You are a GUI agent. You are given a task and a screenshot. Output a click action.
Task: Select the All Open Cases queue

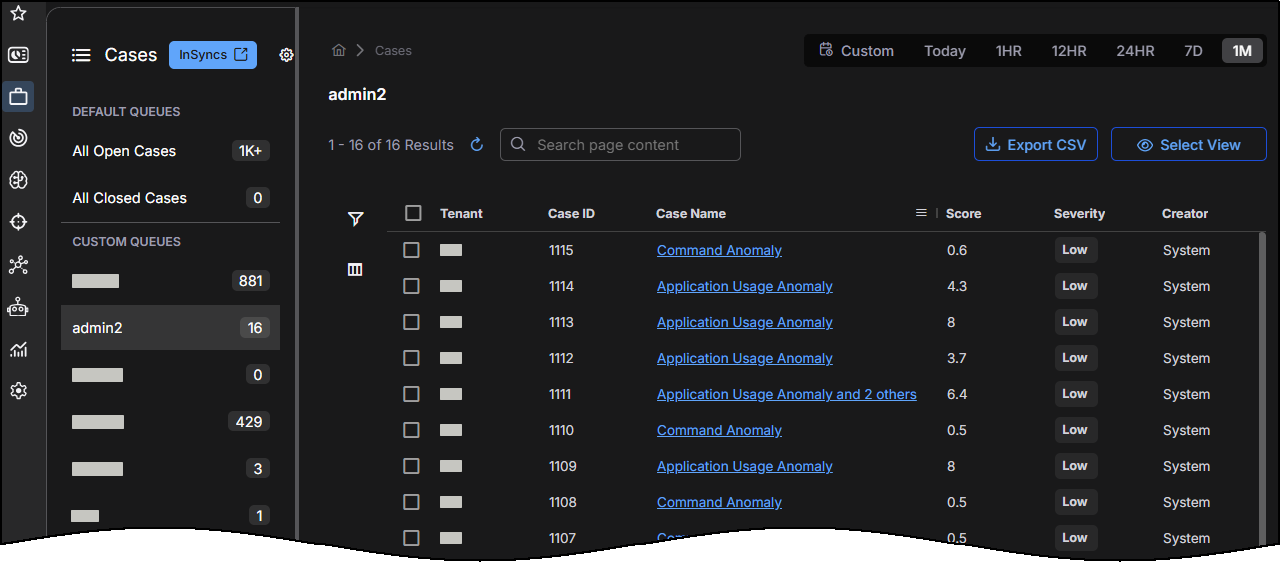(x=124, y=151)
